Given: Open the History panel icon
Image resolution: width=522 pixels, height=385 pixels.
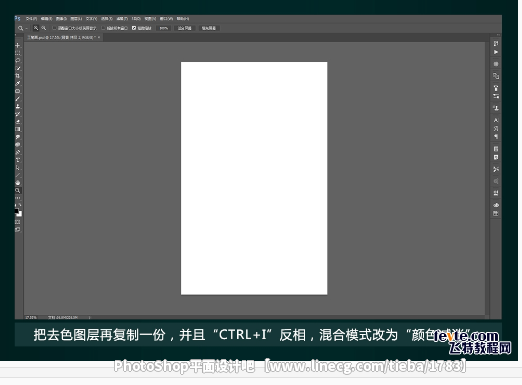Looking at the screenshot, I should coord(496,44).
